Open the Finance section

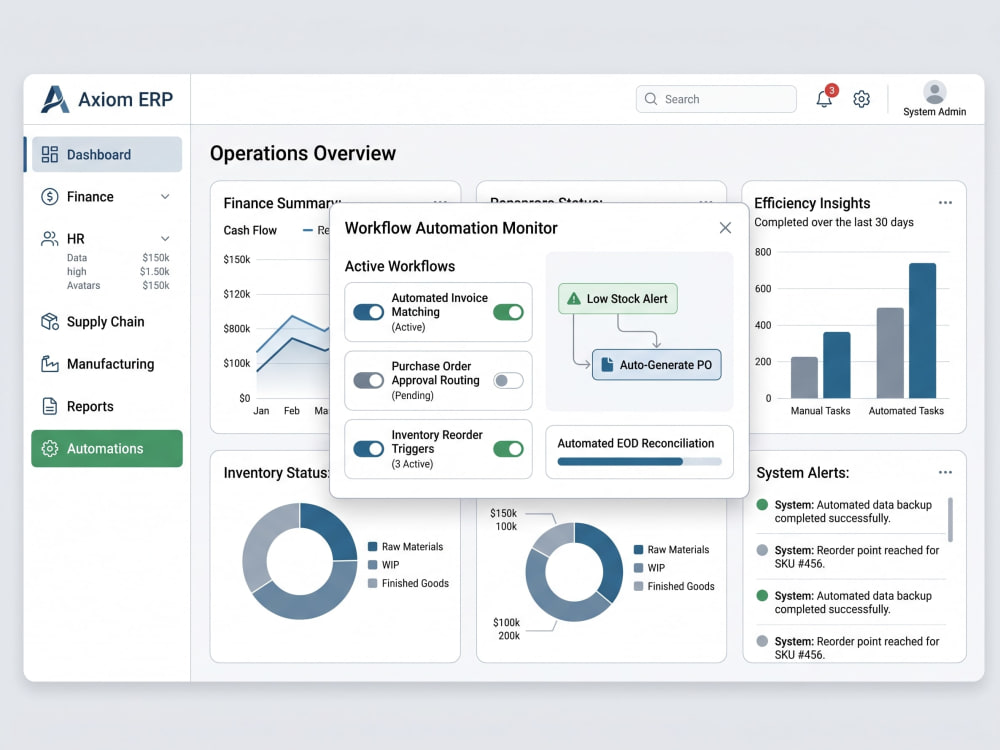[107, 196]
